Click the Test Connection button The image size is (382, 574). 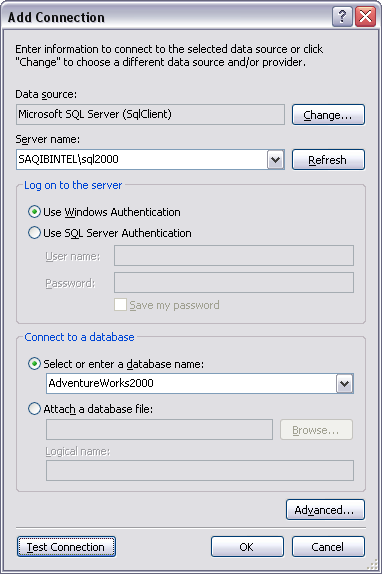pos(66,547)
